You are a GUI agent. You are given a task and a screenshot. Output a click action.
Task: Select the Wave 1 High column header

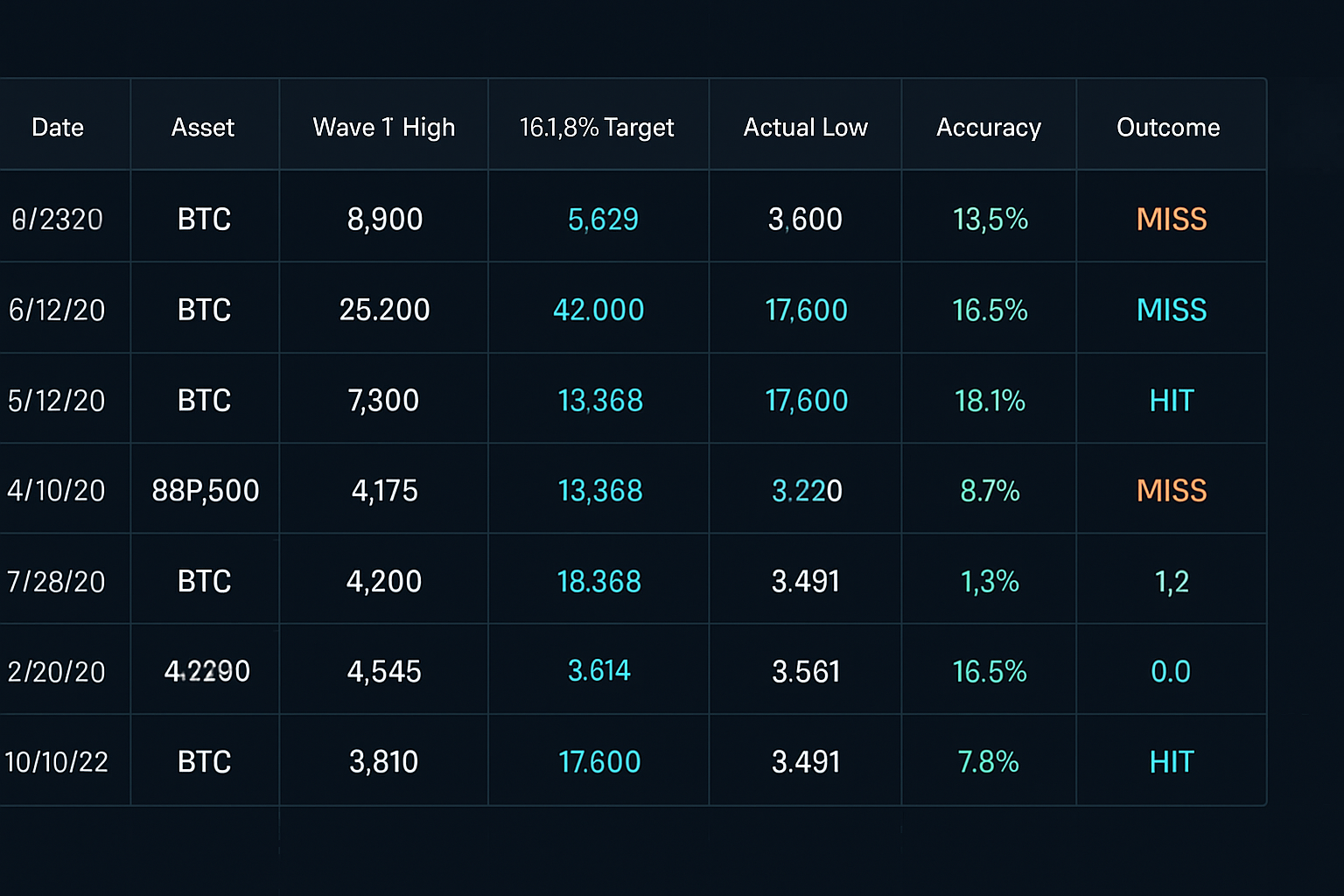[x=383, y=126]
